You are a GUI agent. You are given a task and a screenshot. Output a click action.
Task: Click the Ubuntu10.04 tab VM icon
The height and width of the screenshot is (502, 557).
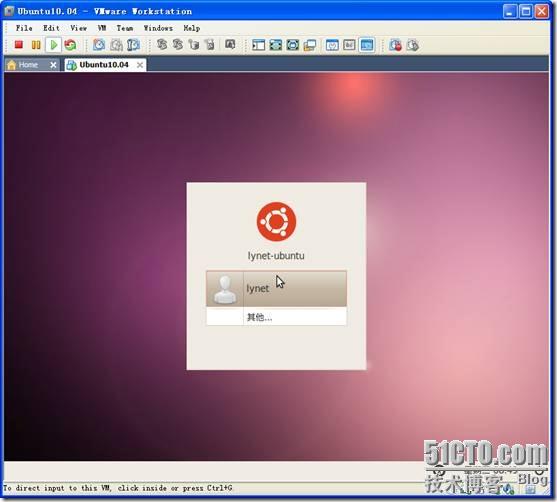[x=72, y=65]
